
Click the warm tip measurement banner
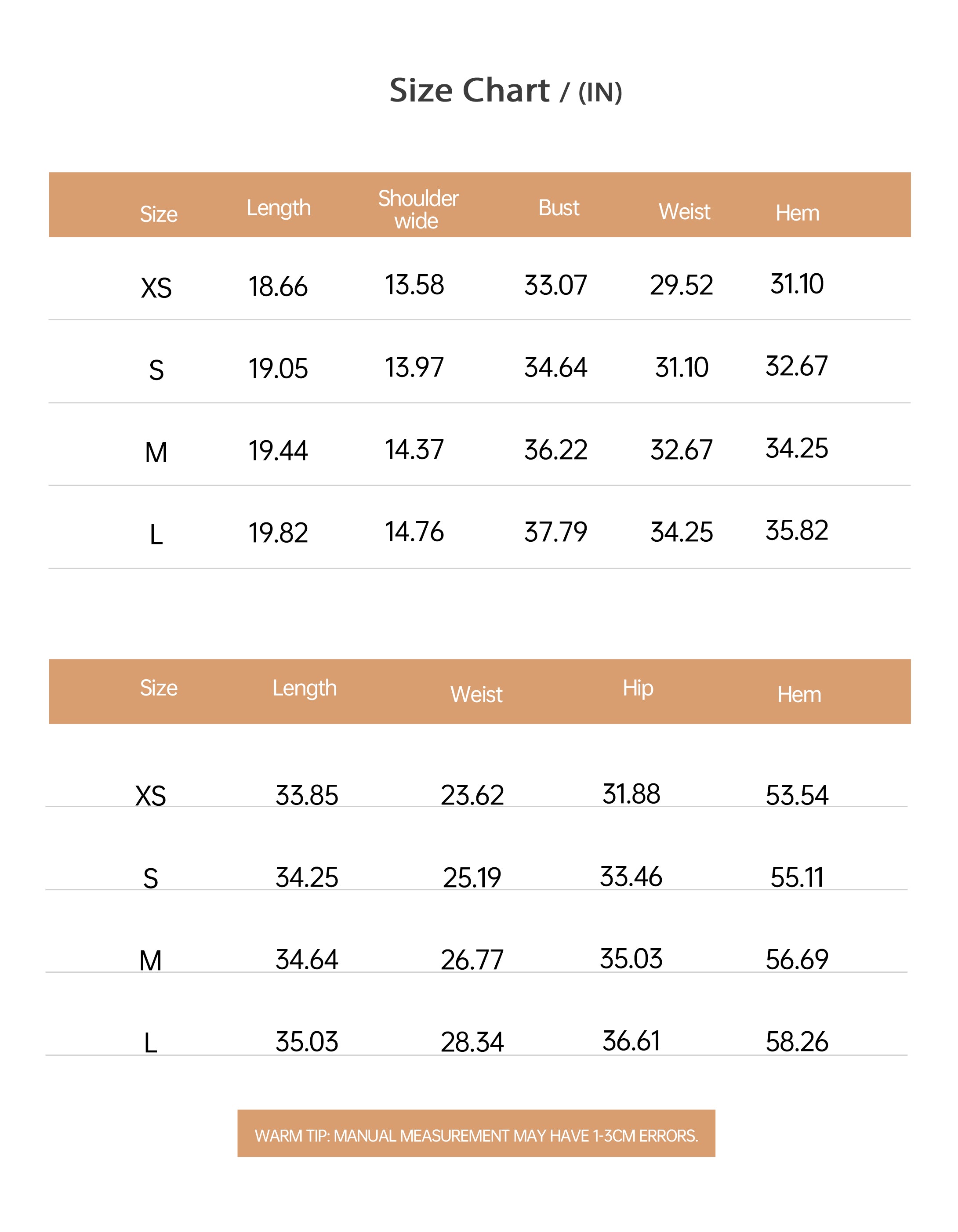(476, 1135)
